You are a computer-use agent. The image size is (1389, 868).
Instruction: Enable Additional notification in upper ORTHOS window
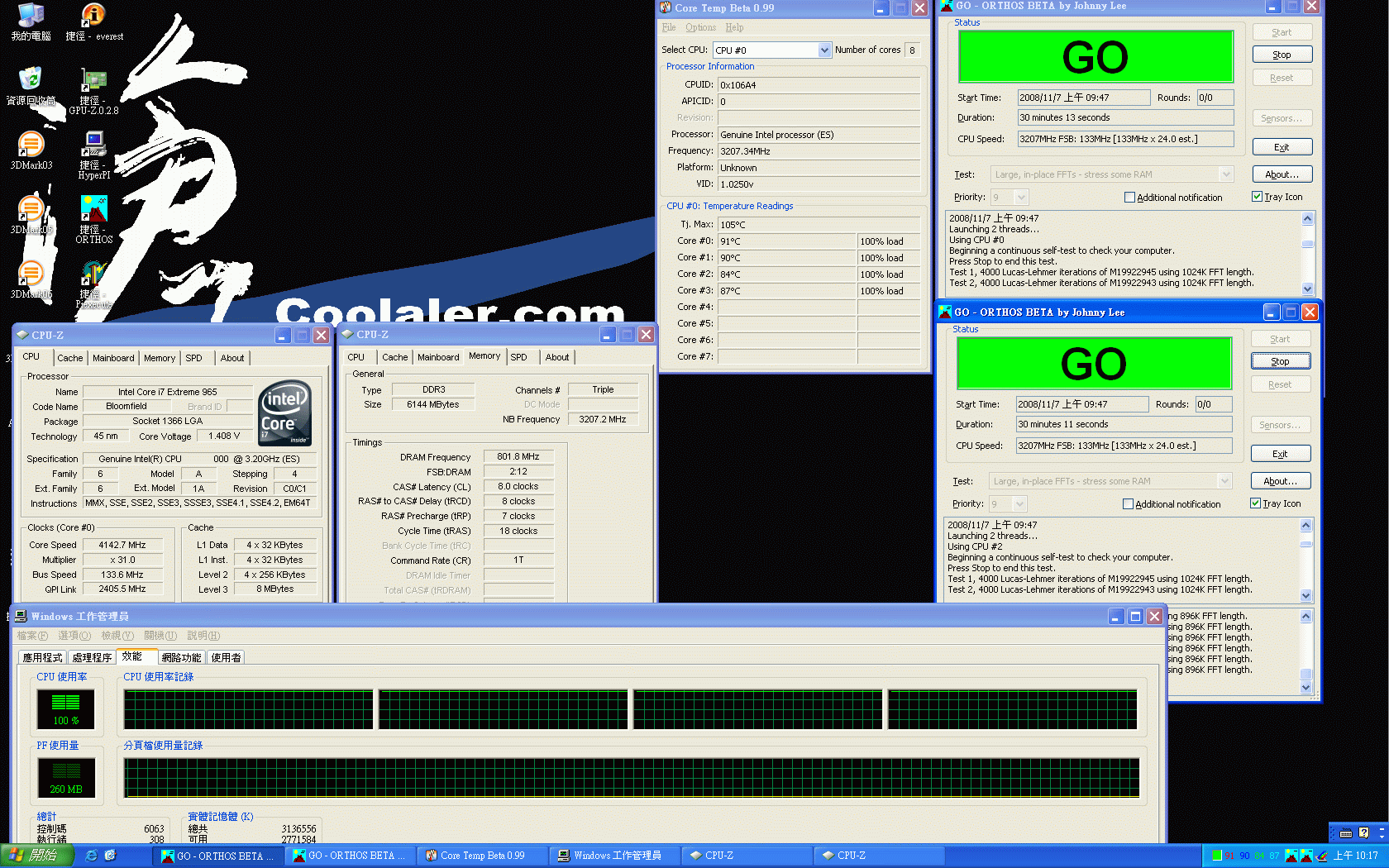(1129, 198)
